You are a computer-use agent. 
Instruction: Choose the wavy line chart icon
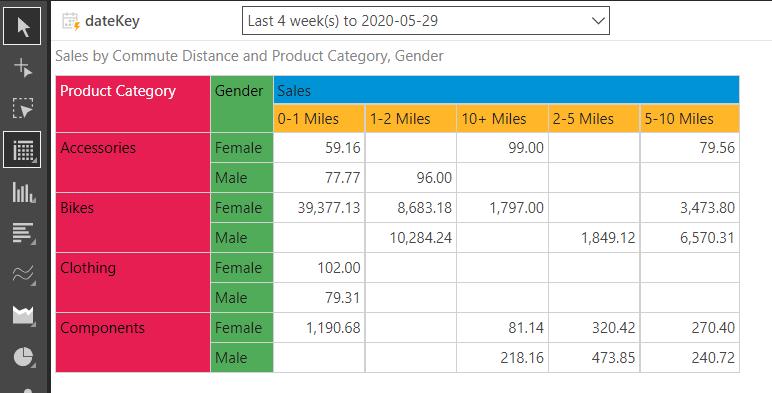click(x=23, y=274)
